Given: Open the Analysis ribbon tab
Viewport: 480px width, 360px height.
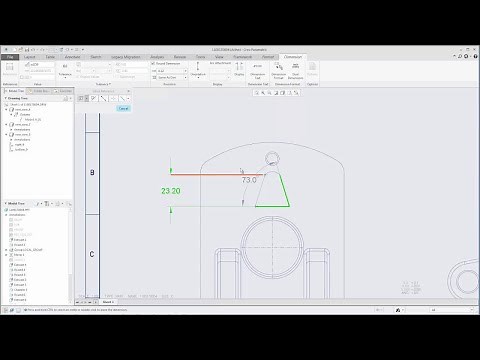Looking at the screenshot, I should pos(157,57).
